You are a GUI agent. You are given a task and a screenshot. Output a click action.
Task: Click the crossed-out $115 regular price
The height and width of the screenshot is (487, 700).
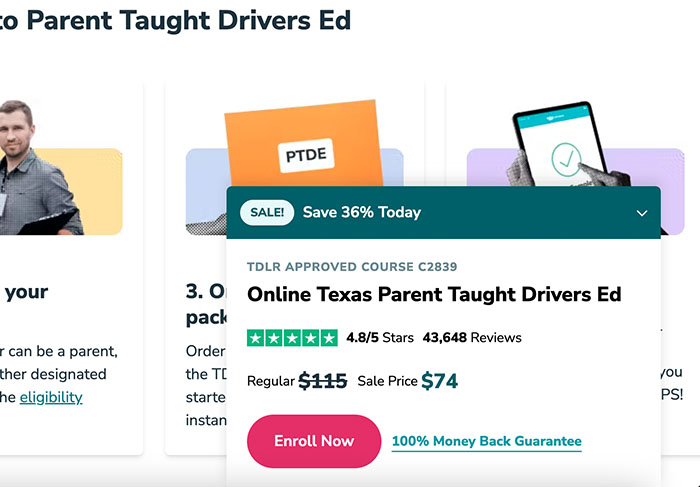[x=322, y=381]
